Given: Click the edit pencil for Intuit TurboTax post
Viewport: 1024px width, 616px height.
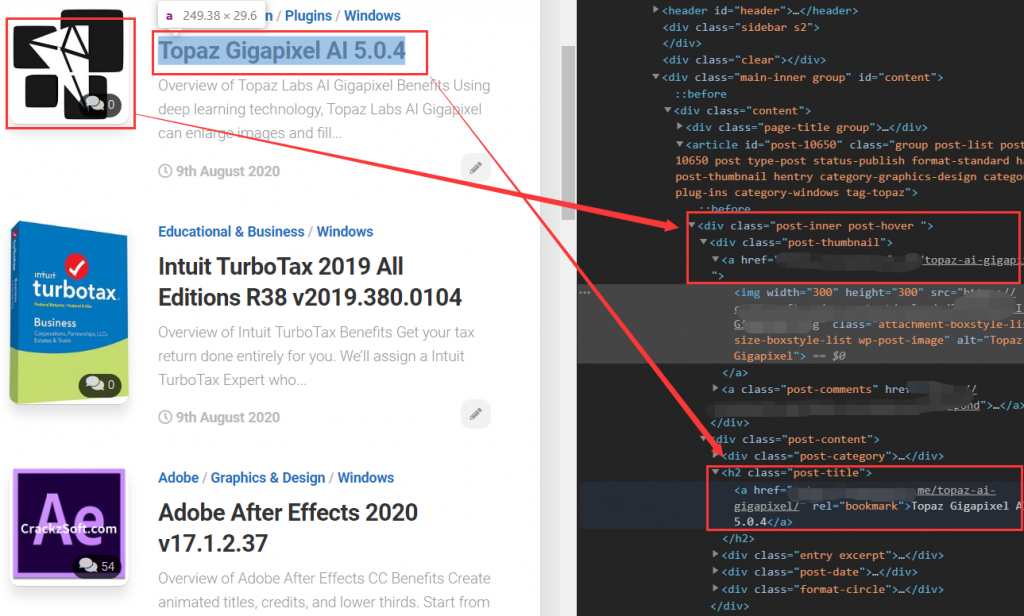Looking at the screenshot, I should click(475, 413).
